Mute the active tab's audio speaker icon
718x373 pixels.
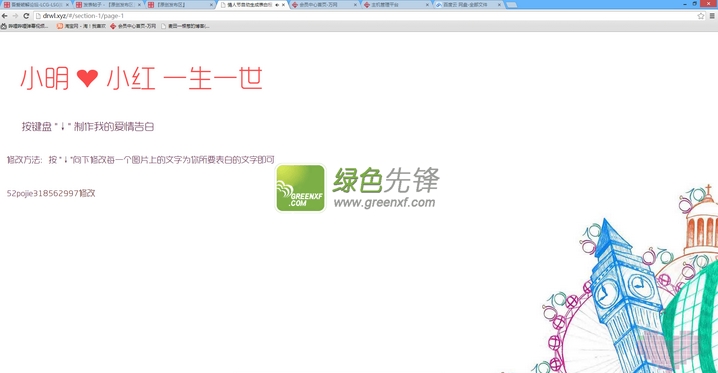(x=277, y=5)
